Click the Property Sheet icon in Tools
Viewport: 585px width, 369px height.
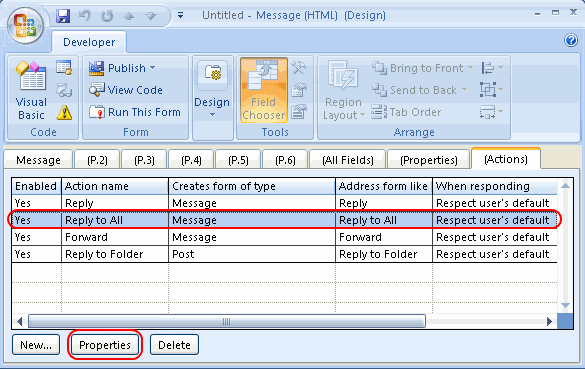[299, 90]
